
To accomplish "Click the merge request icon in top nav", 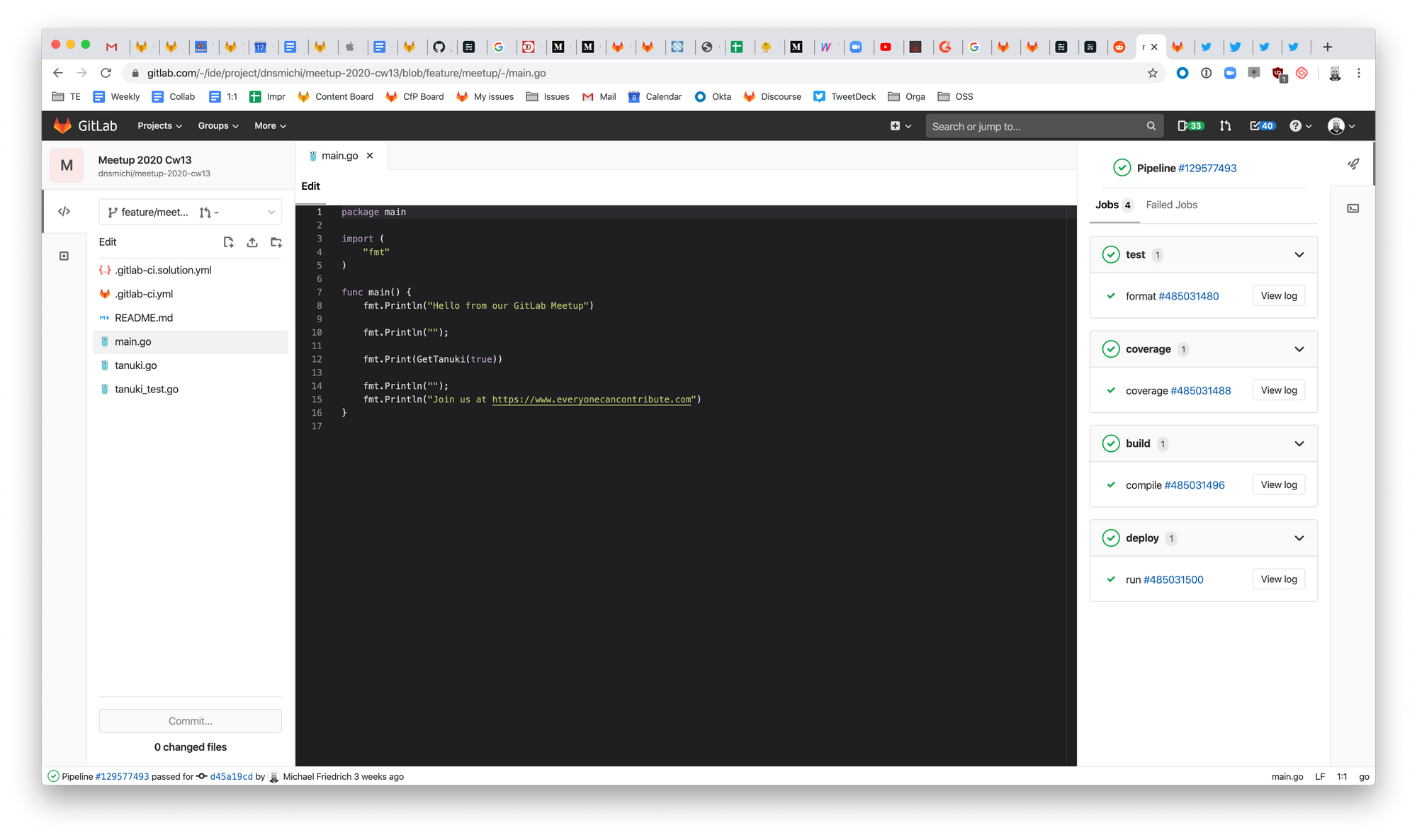I will pyautogui.click(x=1226, y=126).
